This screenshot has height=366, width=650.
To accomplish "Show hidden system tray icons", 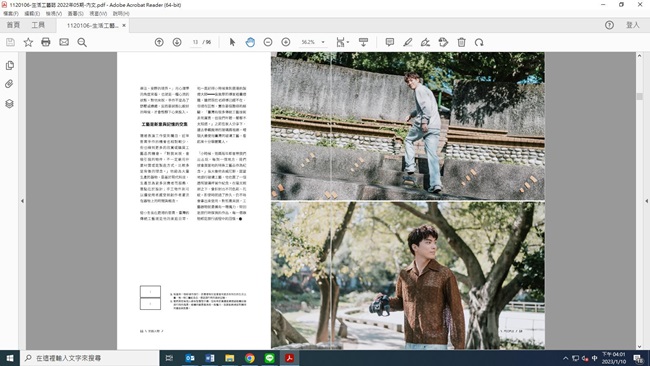I will (x=565, y=358).
